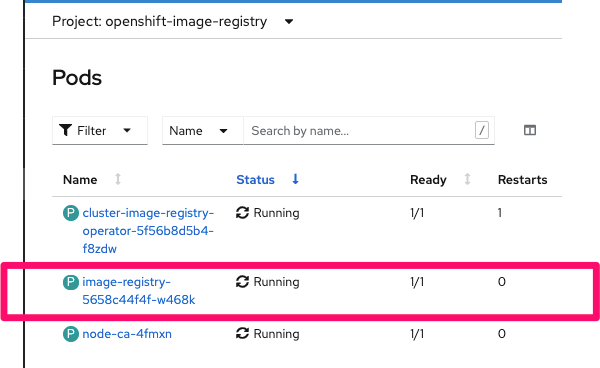Click the funnel icon in Filter button
The width and height of the screenshot is (600, 368).
pos(65,130)
